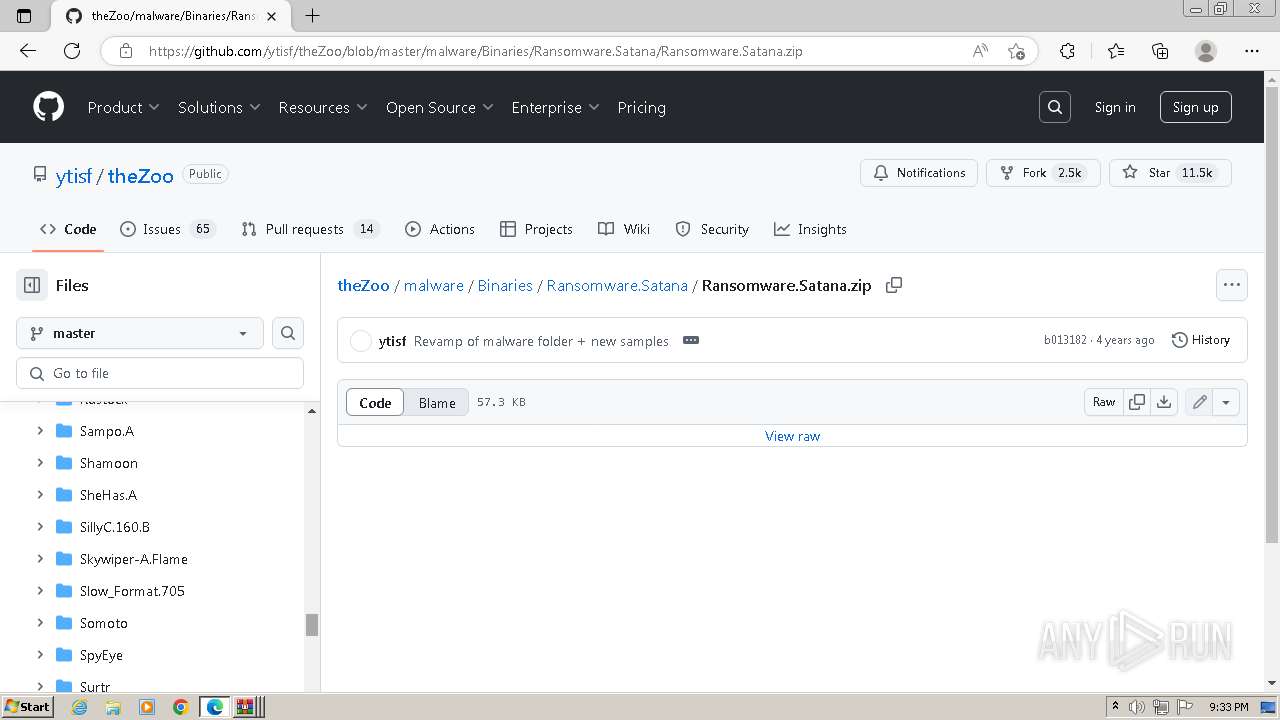Open the GitHub search icon button
Screen dimensions: 1280x720
[1055, 107]
